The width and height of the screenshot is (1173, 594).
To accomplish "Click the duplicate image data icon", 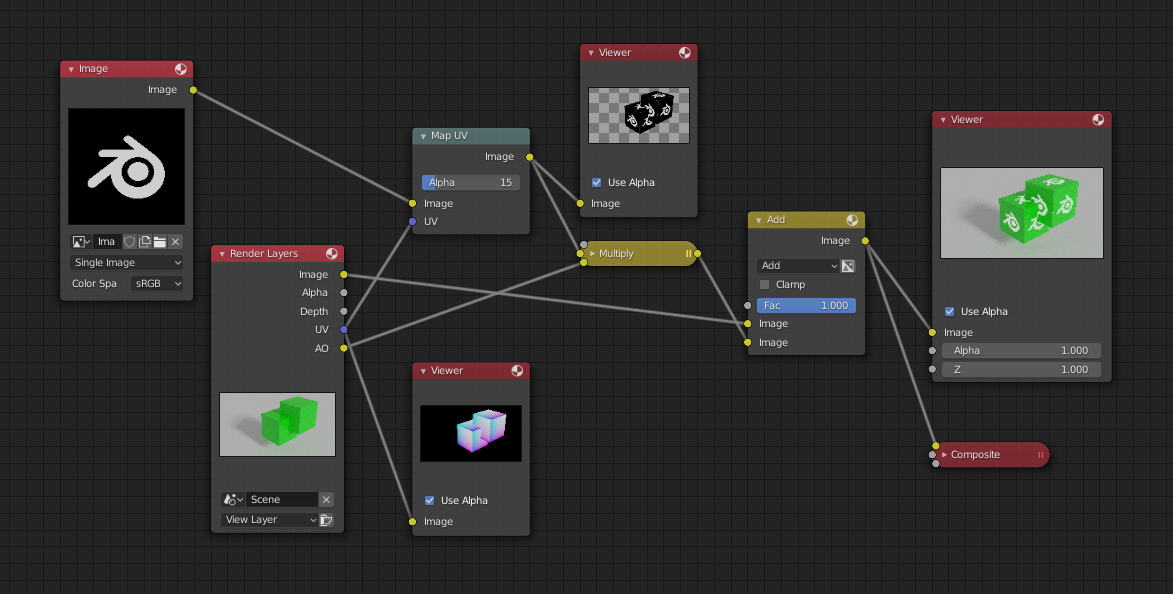I will point(145,241).
